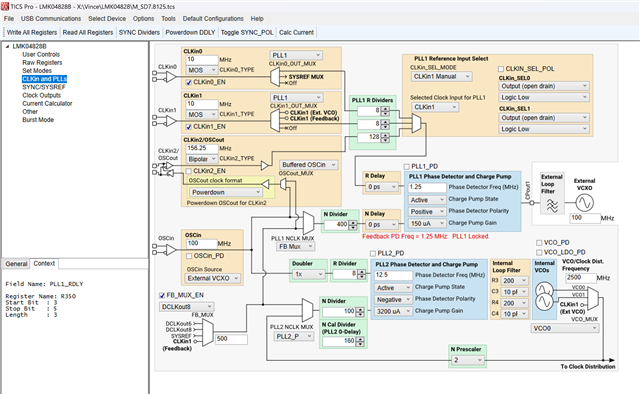Click Calc Current button
The image size is (640, 394).
pyautogui.click(x=296, y=33)
